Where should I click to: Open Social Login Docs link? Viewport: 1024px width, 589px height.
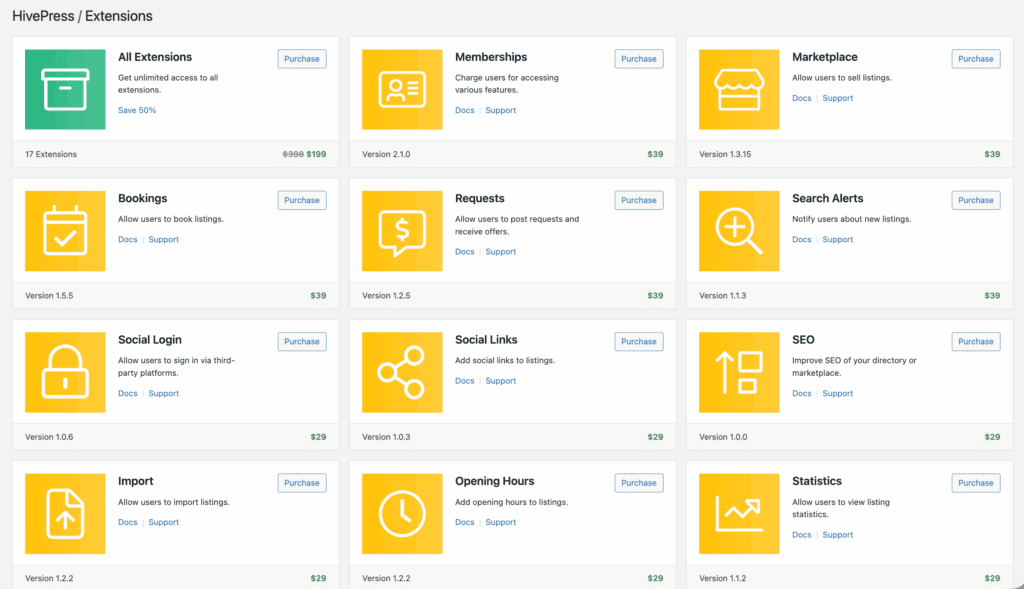click(x=128, y=393)
